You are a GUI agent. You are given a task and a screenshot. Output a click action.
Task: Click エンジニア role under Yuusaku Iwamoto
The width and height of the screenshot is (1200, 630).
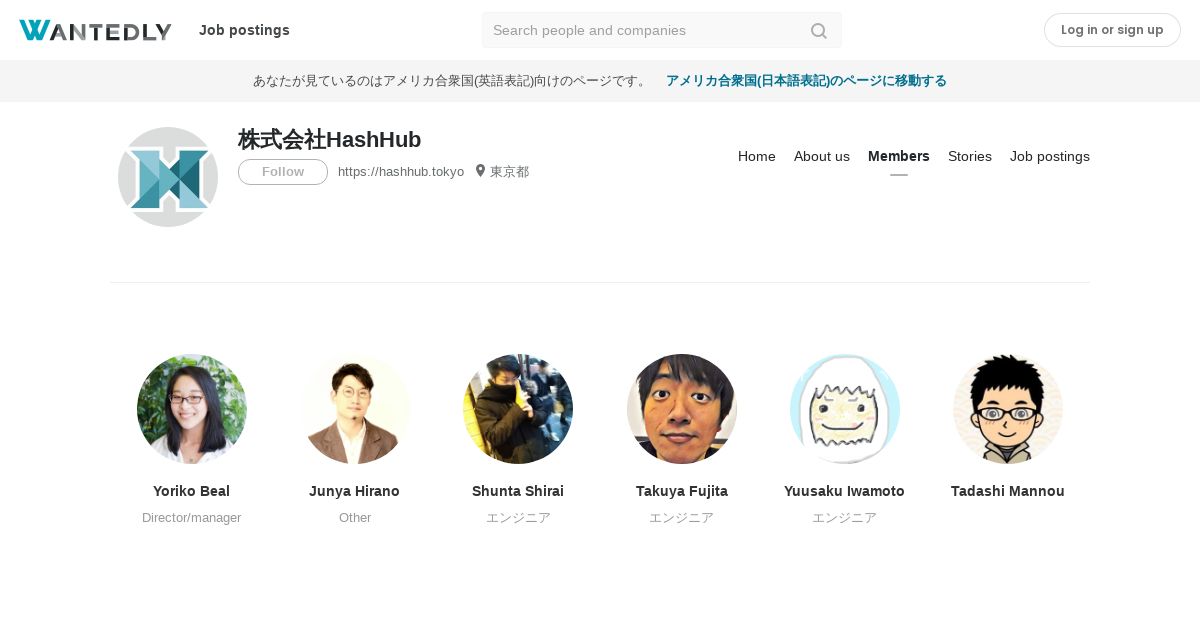pyautogui.click(x=845, y=518)
